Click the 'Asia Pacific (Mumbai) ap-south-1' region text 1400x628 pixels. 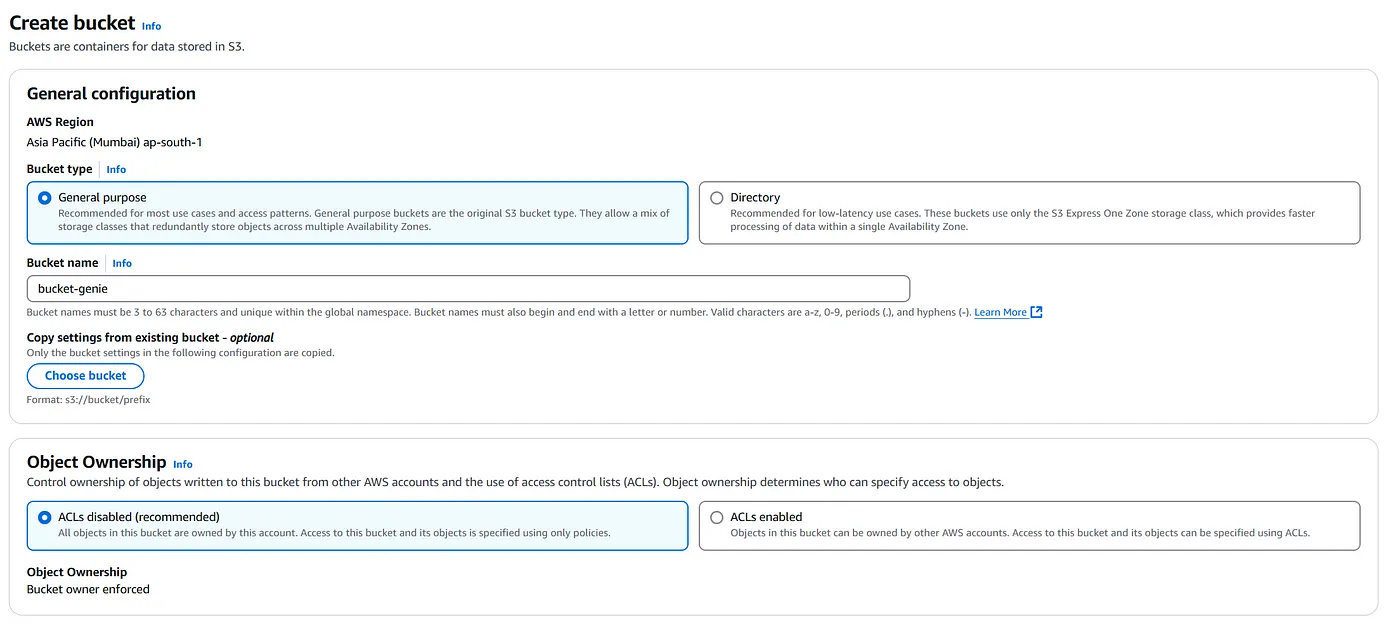coord(115,142)
